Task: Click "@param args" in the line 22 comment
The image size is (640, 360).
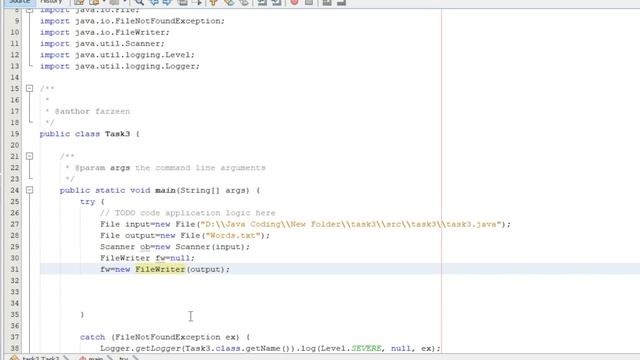Action: (x=102, y=168)
